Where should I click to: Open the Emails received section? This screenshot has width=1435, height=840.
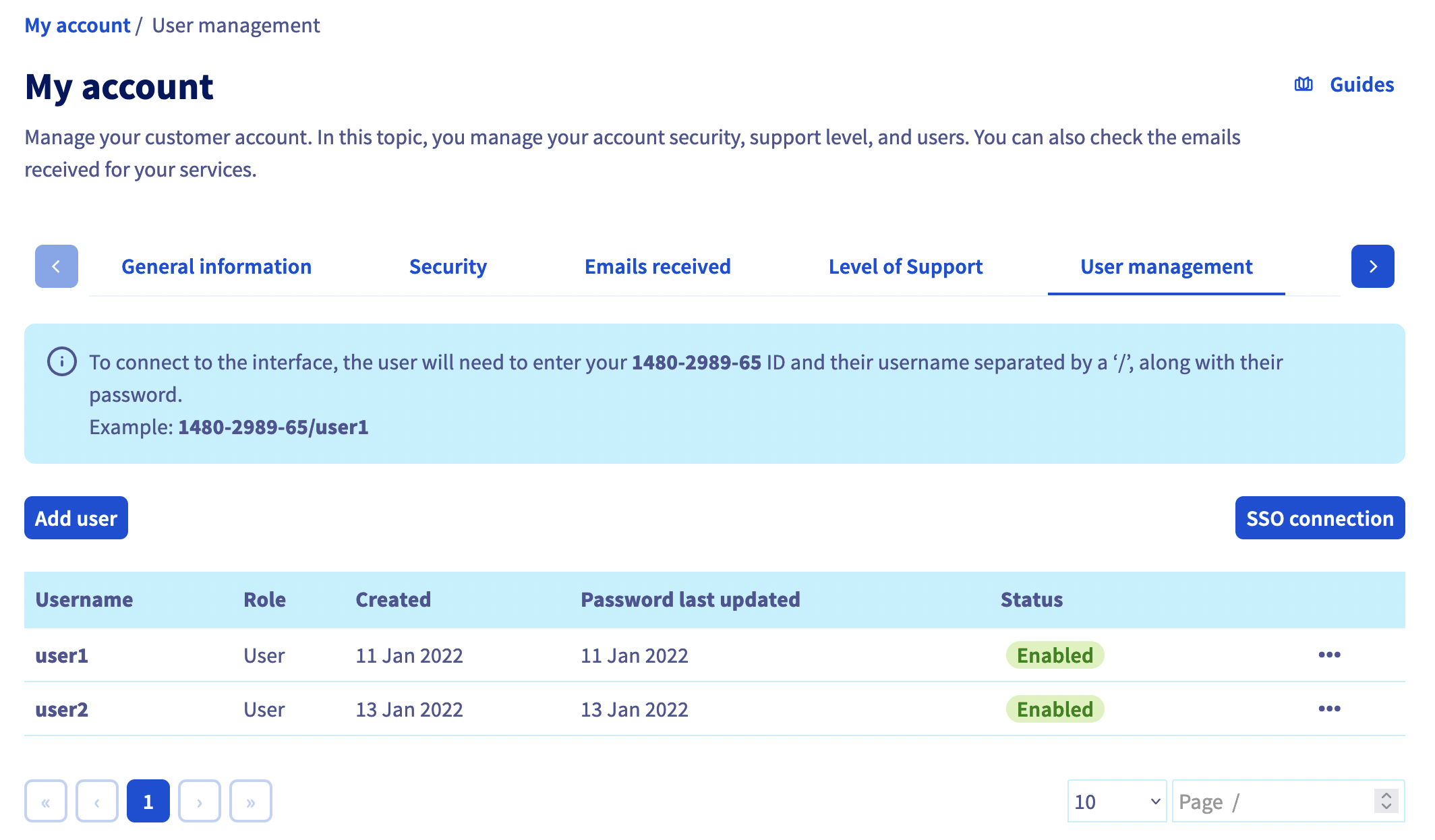click(657, 266)
